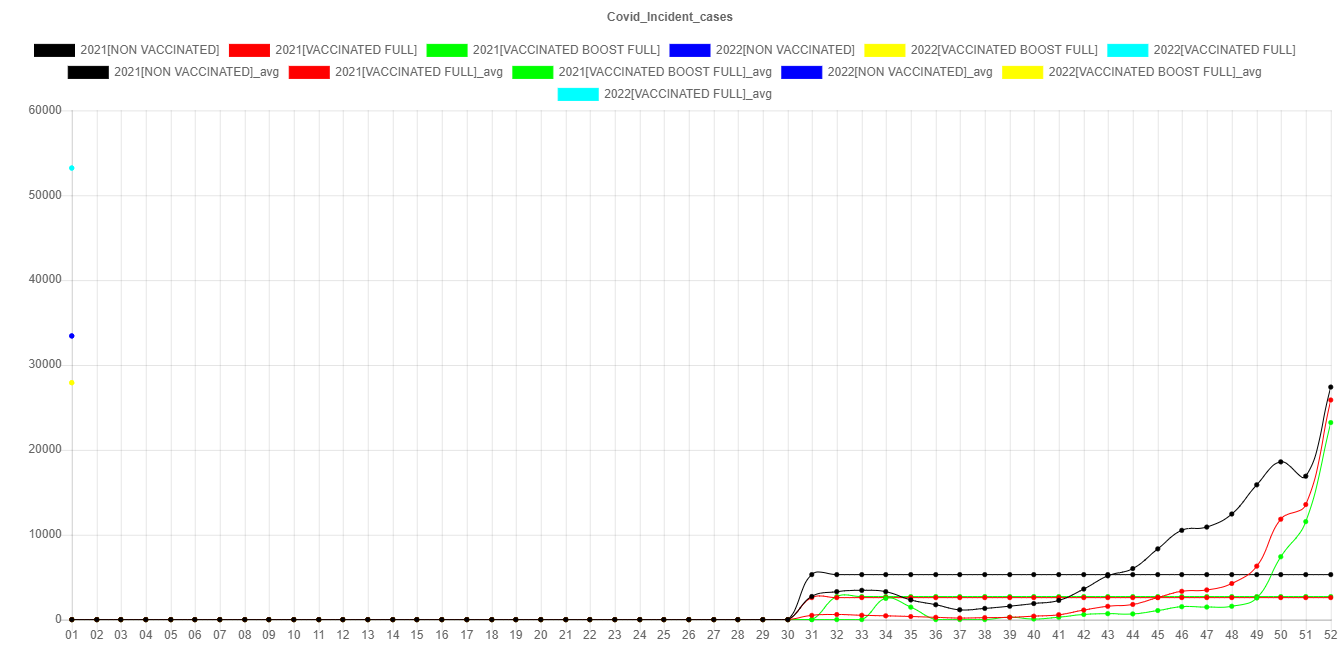Toggle the 2021[NON VACCINATED] legend label
The width and height of the screenshot is (1340, 670).
[149, 50]
